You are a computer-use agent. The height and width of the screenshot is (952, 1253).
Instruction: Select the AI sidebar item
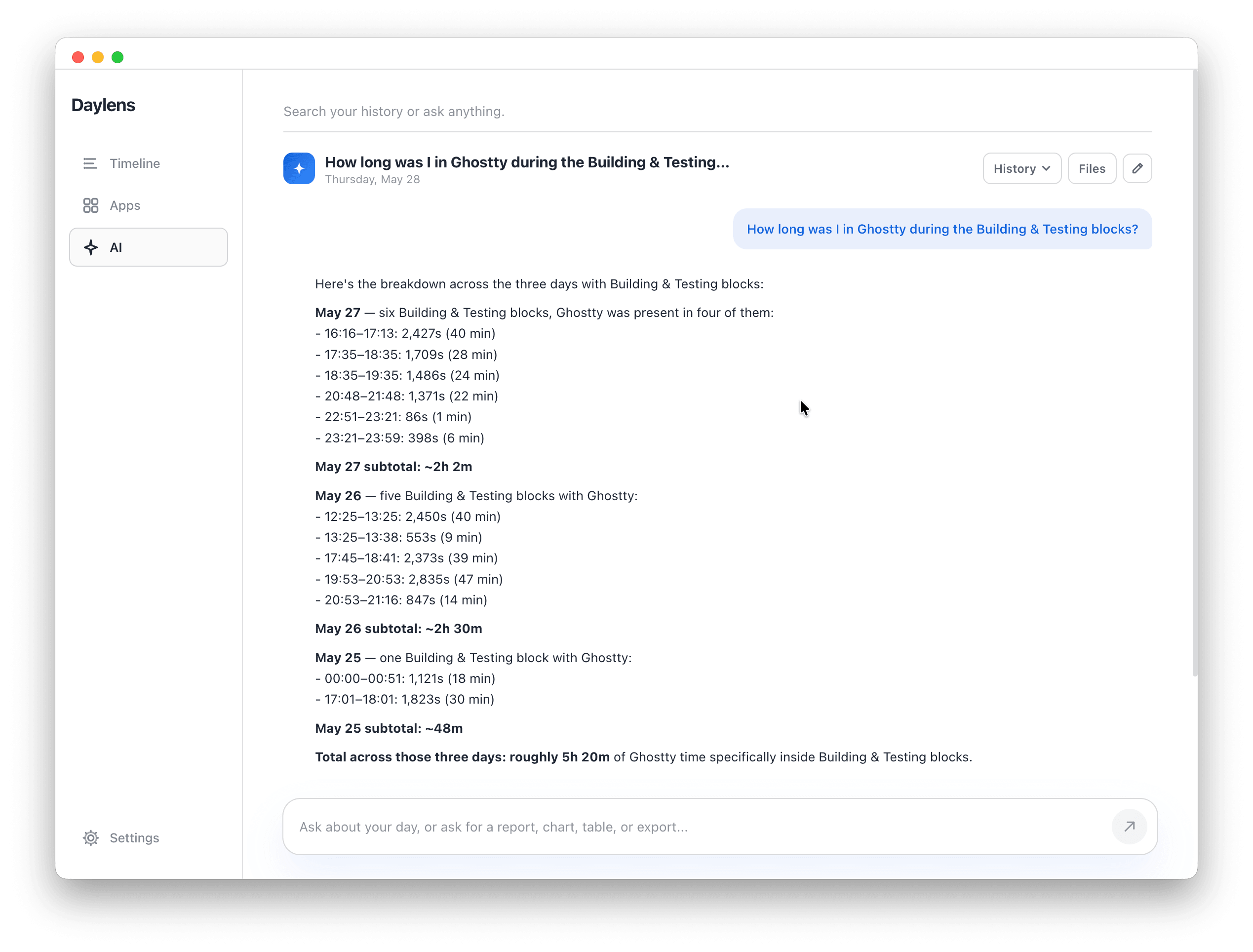pyautogui.click(x=149, y=247)
